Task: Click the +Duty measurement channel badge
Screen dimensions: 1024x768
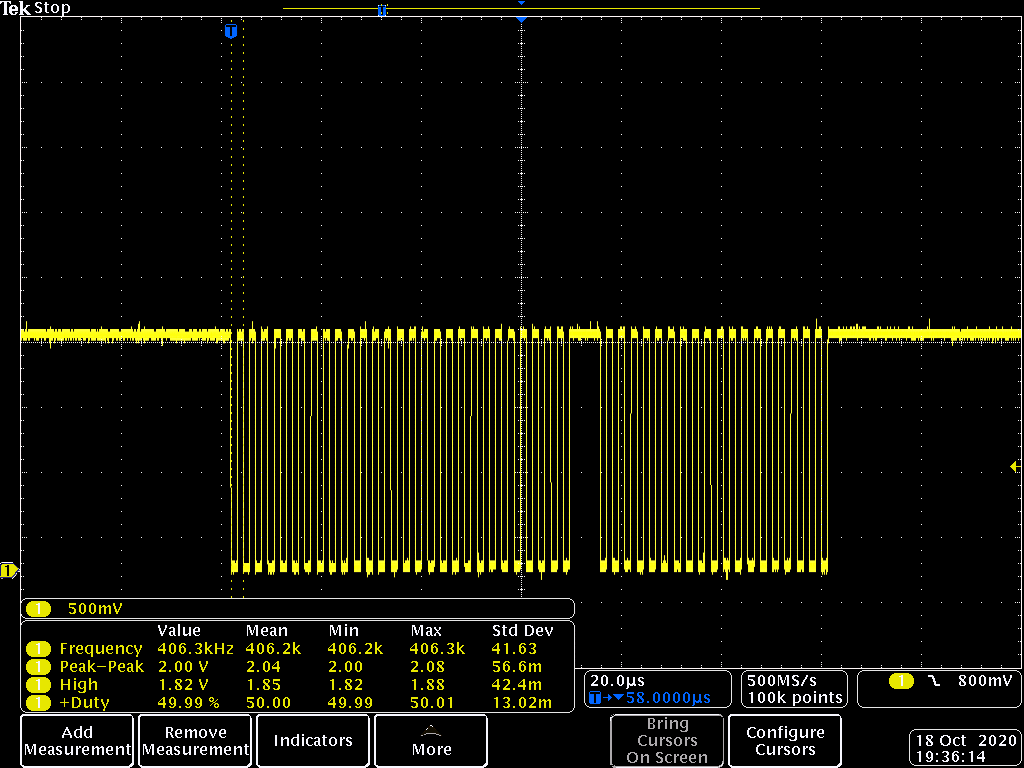Action: [x=39, y=703]
